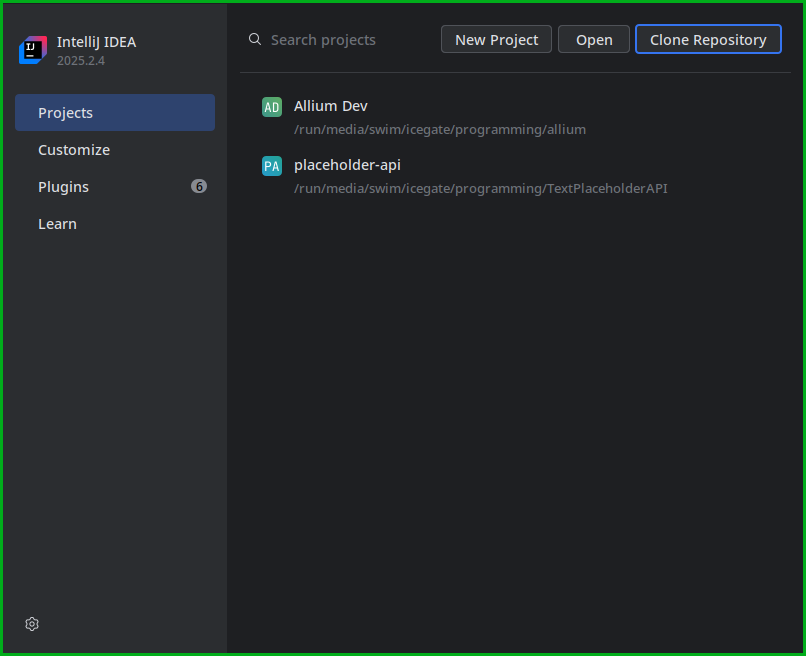Click the PA avatar for placeholder-api
Screen dimensions: 806x656
[x=271, y=165]
